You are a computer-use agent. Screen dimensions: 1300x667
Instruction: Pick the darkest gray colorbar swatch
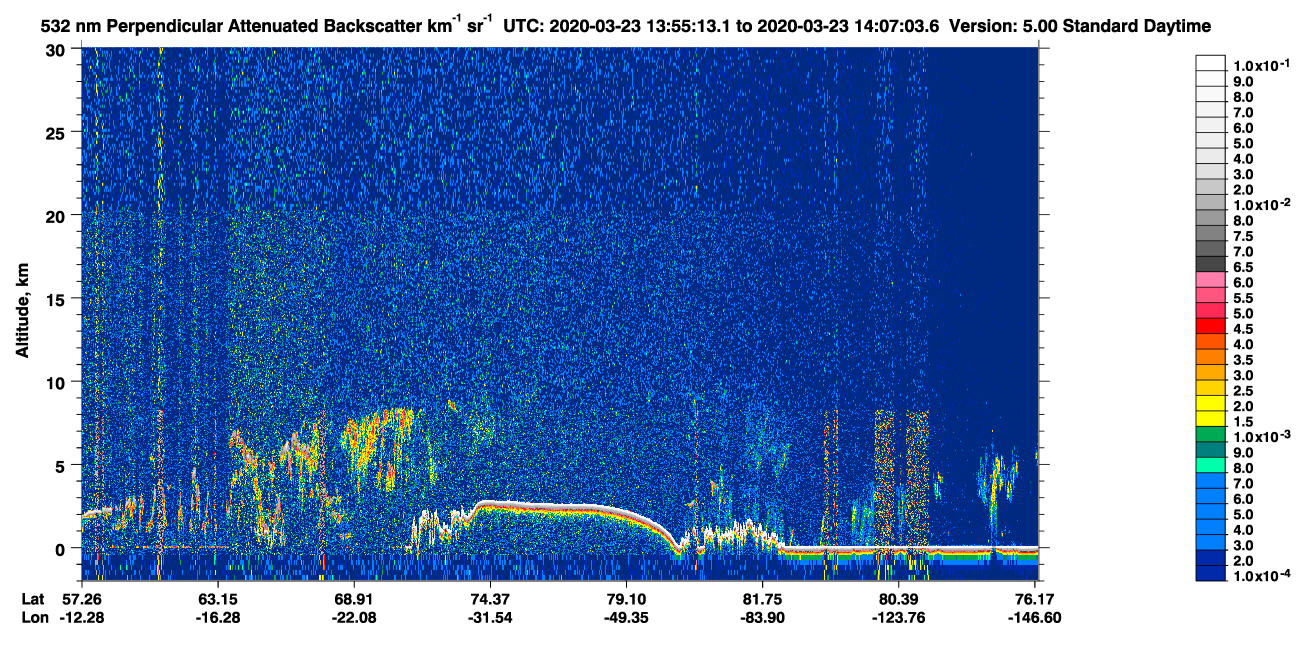pyautogui.click(x=1210, y=264)
